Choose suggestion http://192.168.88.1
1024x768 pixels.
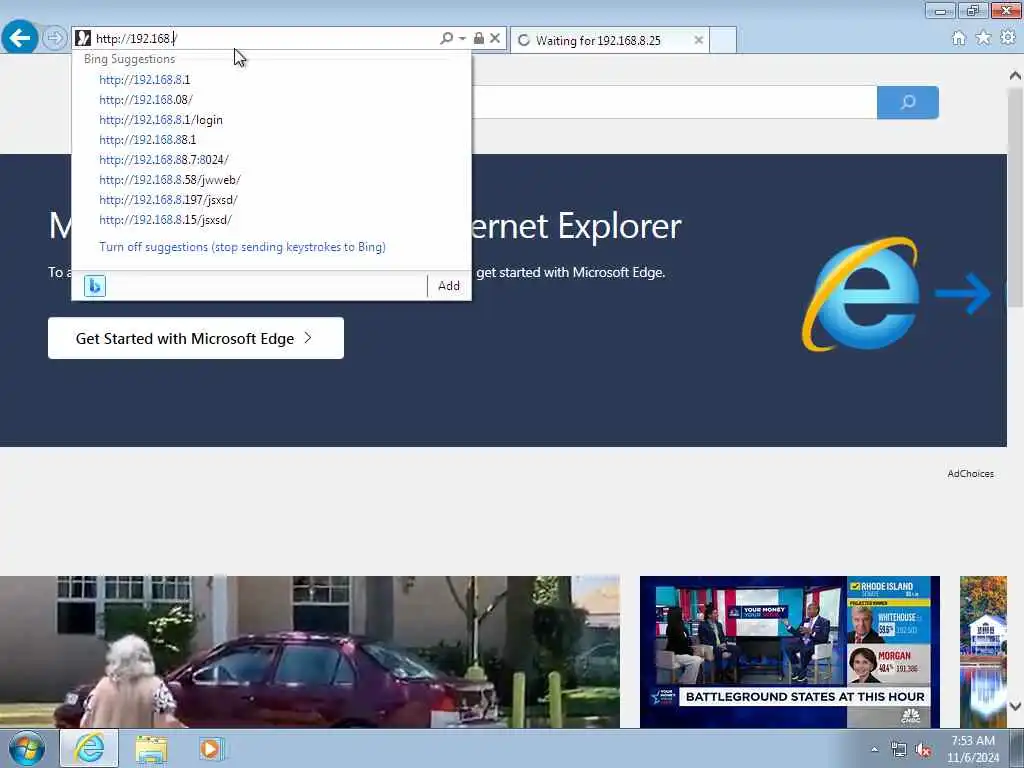(x=148, y=140)
